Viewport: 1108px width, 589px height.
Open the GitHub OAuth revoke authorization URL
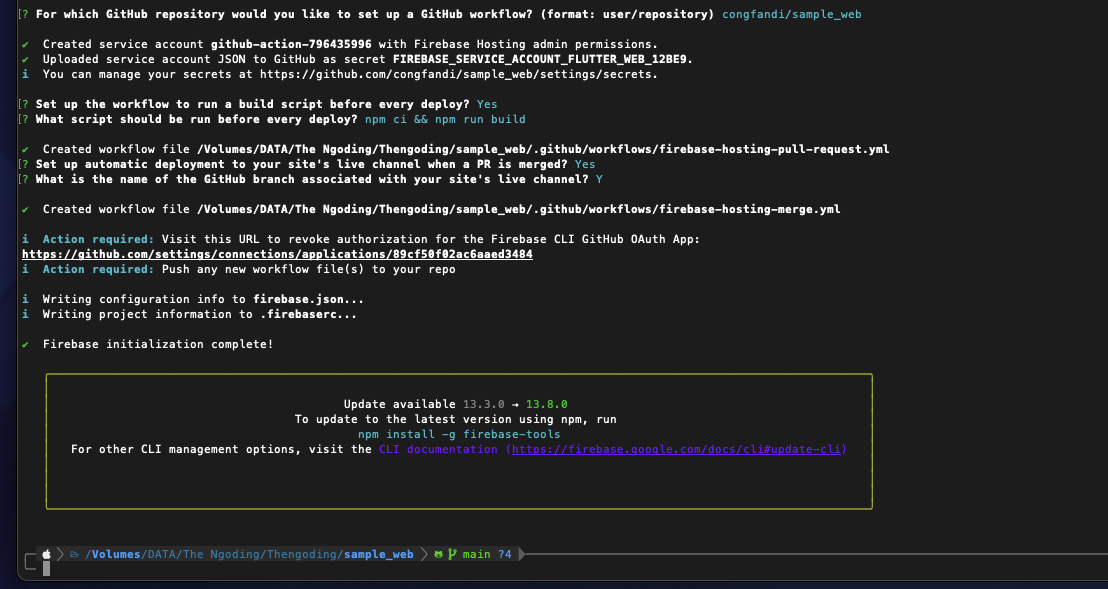coord(277,254)
